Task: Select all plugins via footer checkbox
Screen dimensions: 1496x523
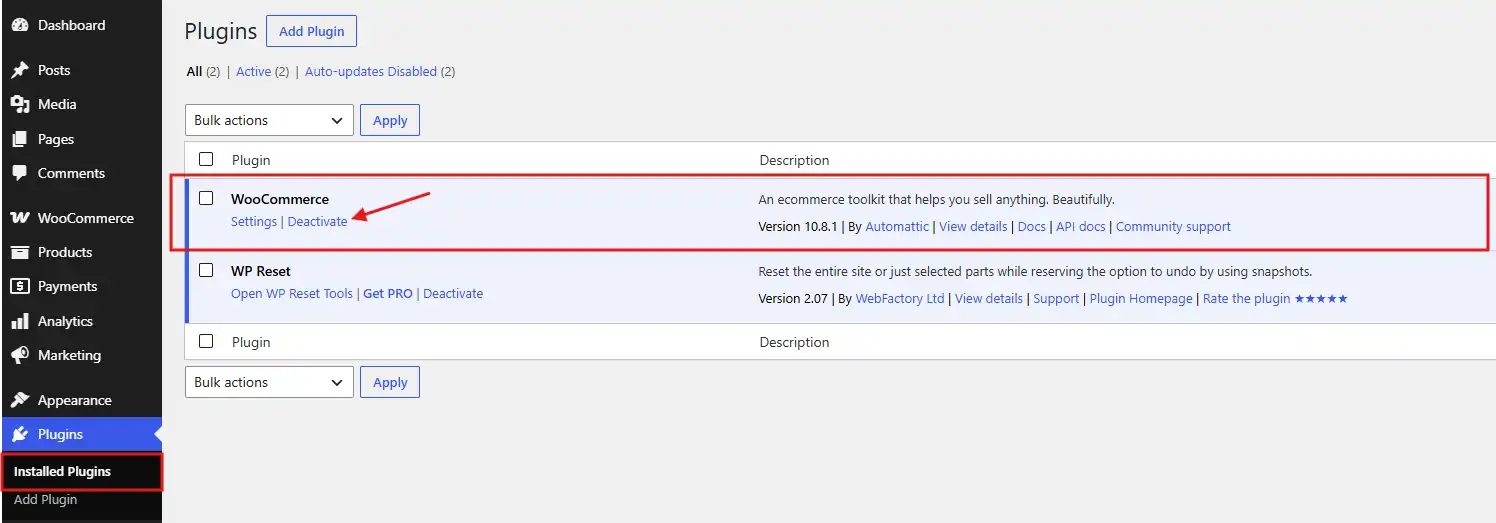Action: click(x=206, y=341)
